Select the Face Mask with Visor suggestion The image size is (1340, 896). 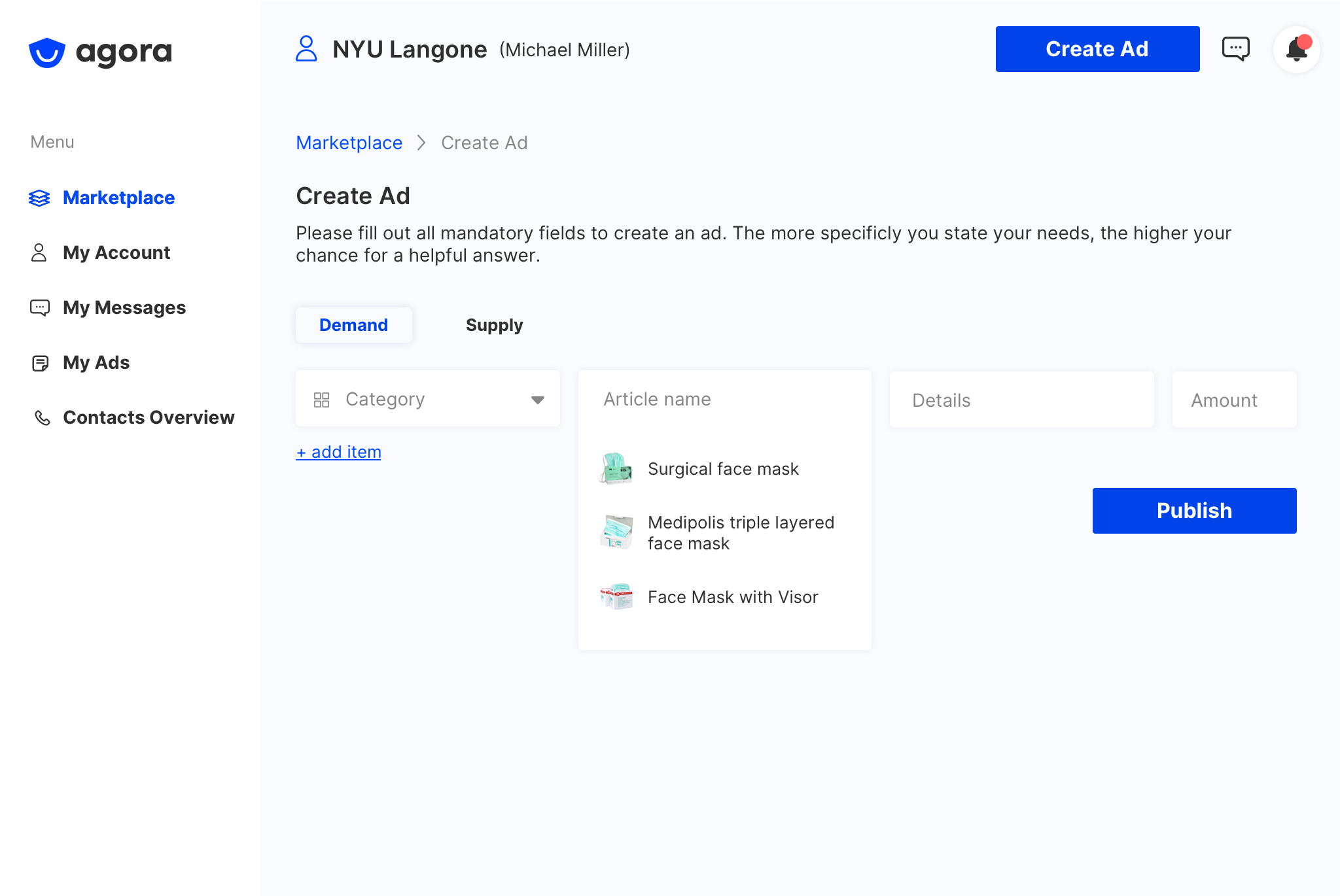(732, 597)
